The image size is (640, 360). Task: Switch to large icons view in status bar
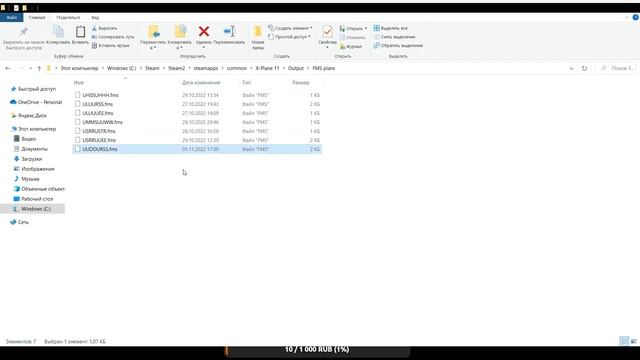pos(633,341)
